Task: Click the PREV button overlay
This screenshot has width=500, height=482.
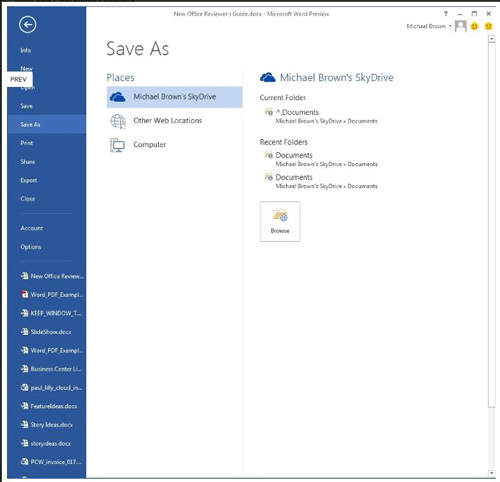Action: (20, 79)
